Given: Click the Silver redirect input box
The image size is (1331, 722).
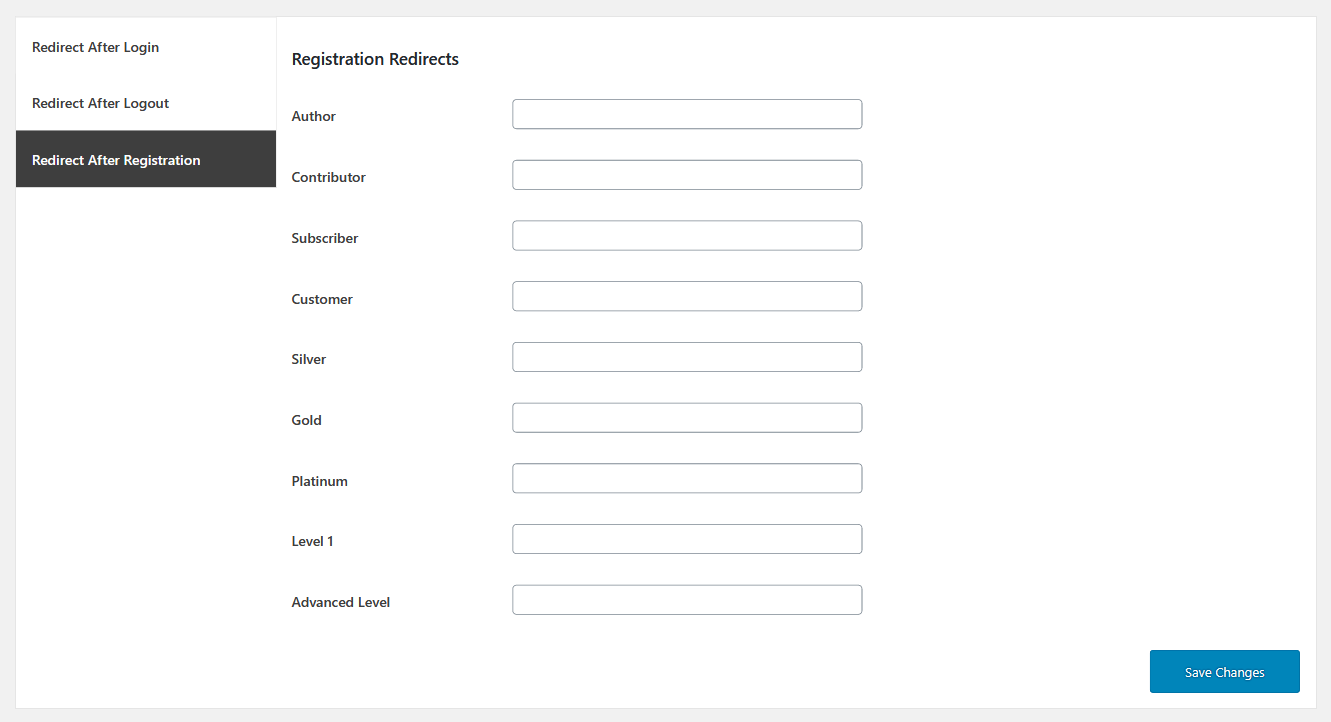Looking at the screenshot, I should (x=687, y=357).
